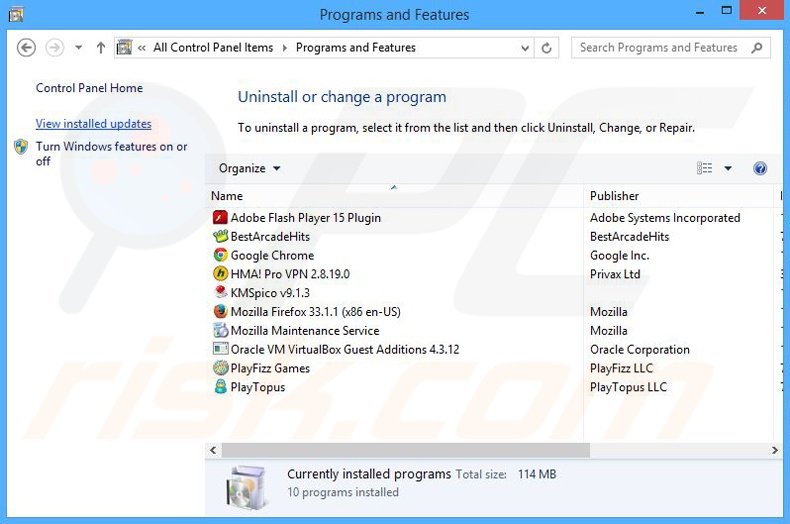The width and height of the screenshot is (790, 524).
Task: Click the Adobe Flash Player red icon
Action: click(x=220, y=218)
